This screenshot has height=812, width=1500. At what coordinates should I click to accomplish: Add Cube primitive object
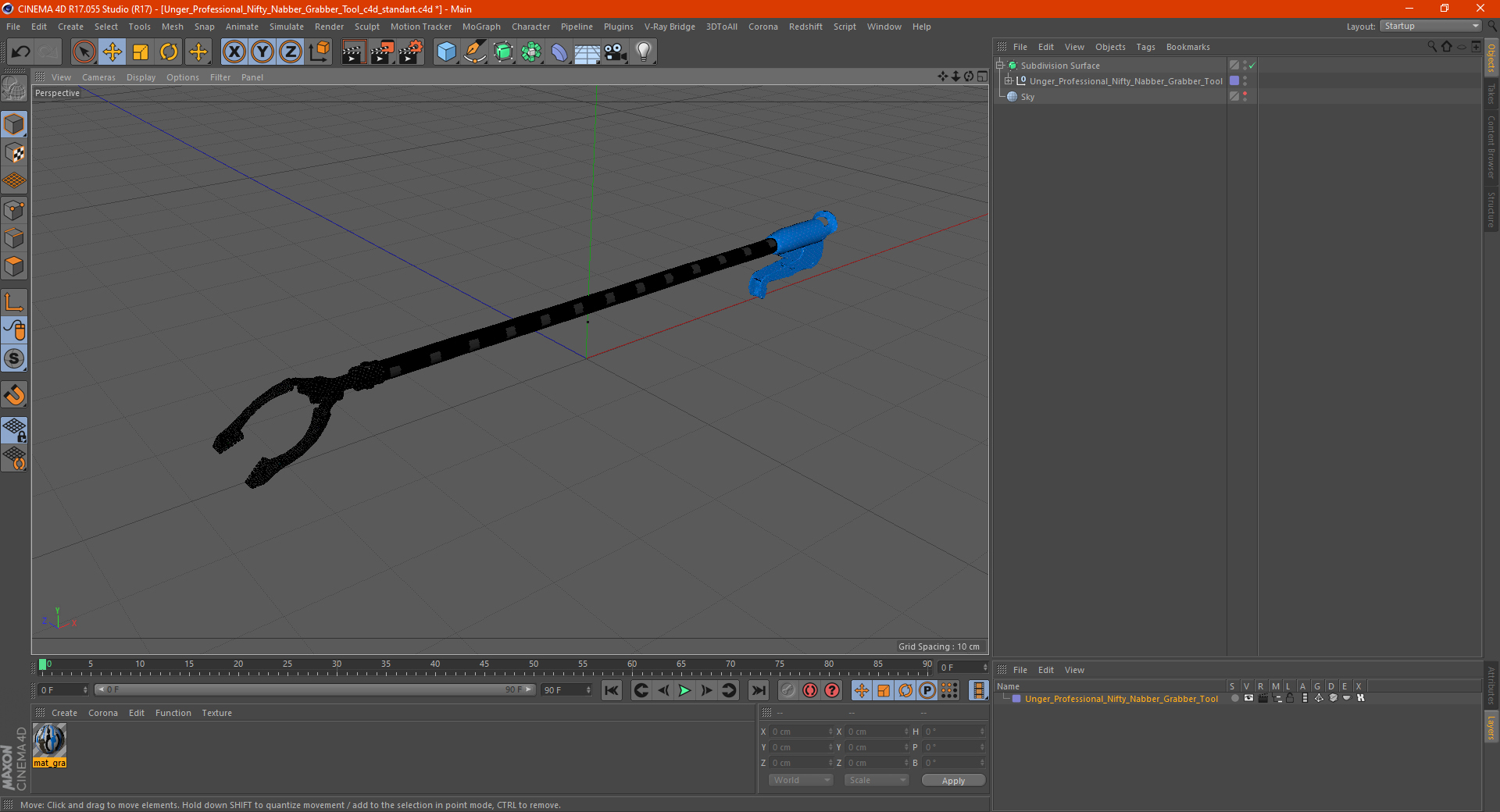pos(446,52)
